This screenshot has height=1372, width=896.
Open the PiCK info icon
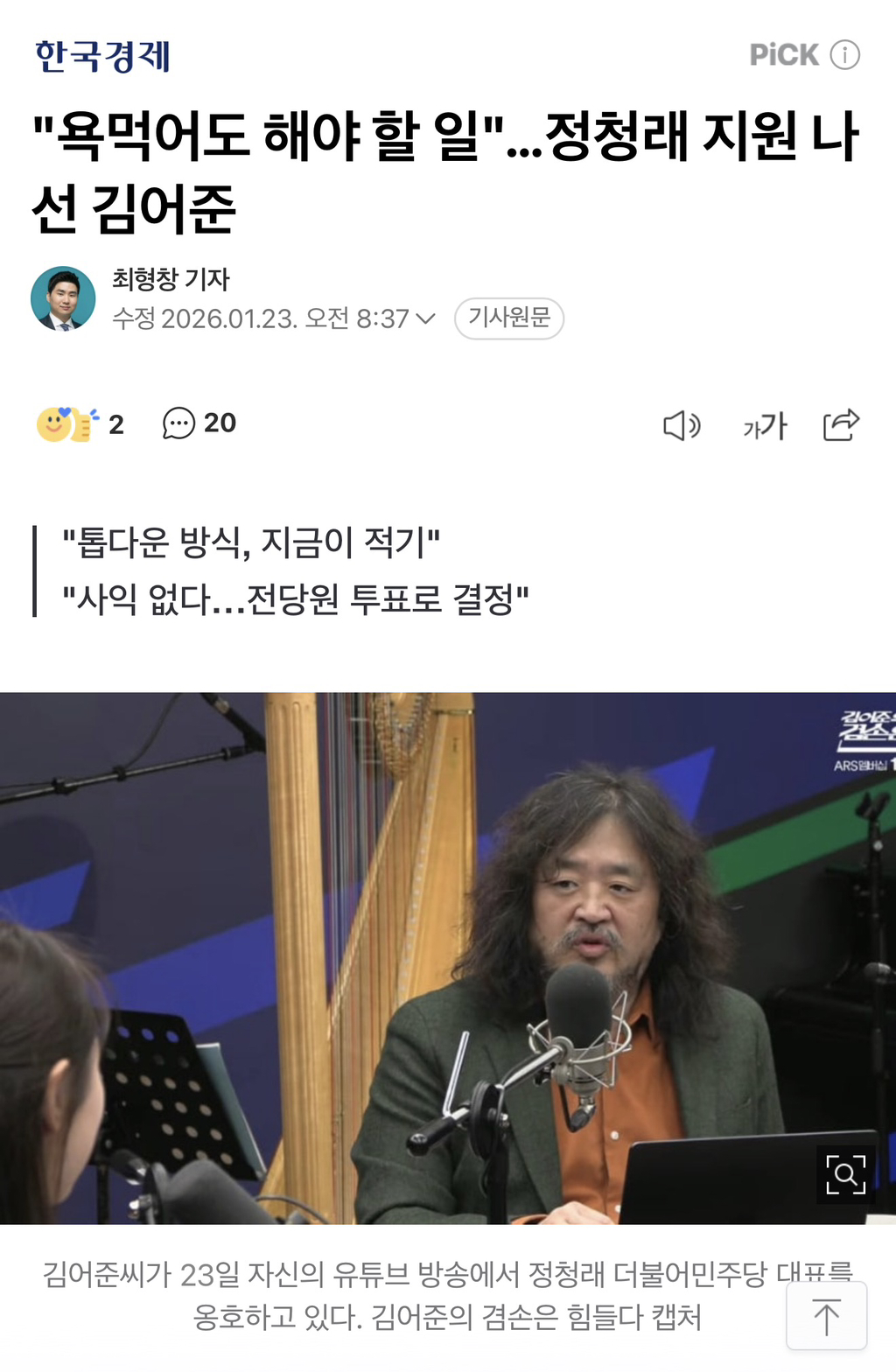pos(845,55)
